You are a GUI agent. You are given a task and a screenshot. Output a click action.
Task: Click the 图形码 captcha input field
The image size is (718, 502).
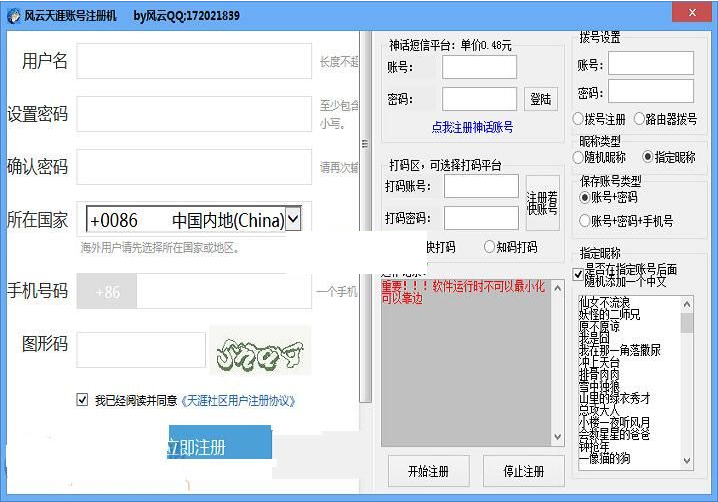pos(141,350)
